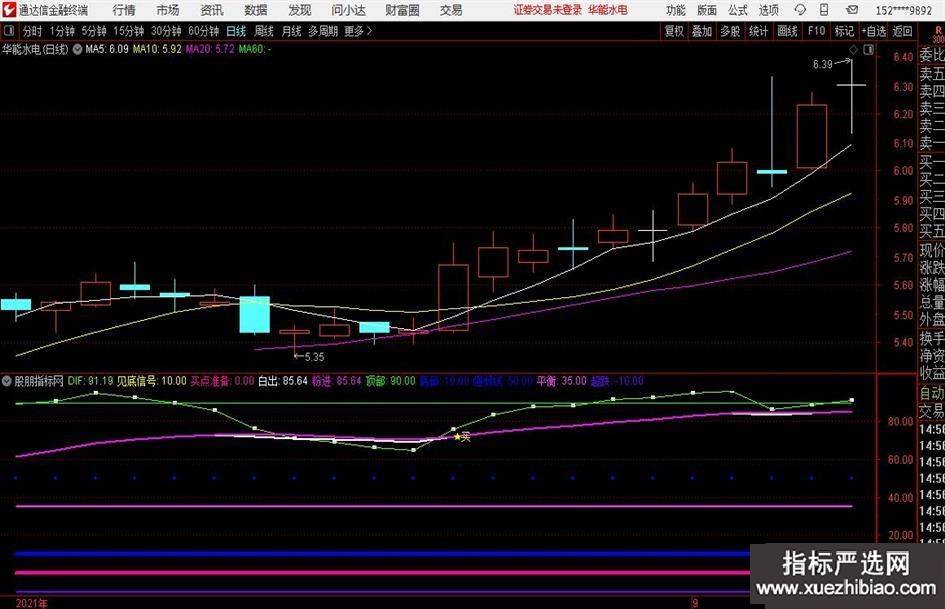The height and width of the screenshot is (609, 945).
Task: Click the 见底信号: 10.00 indicator value
Action: tap(151, 381)
